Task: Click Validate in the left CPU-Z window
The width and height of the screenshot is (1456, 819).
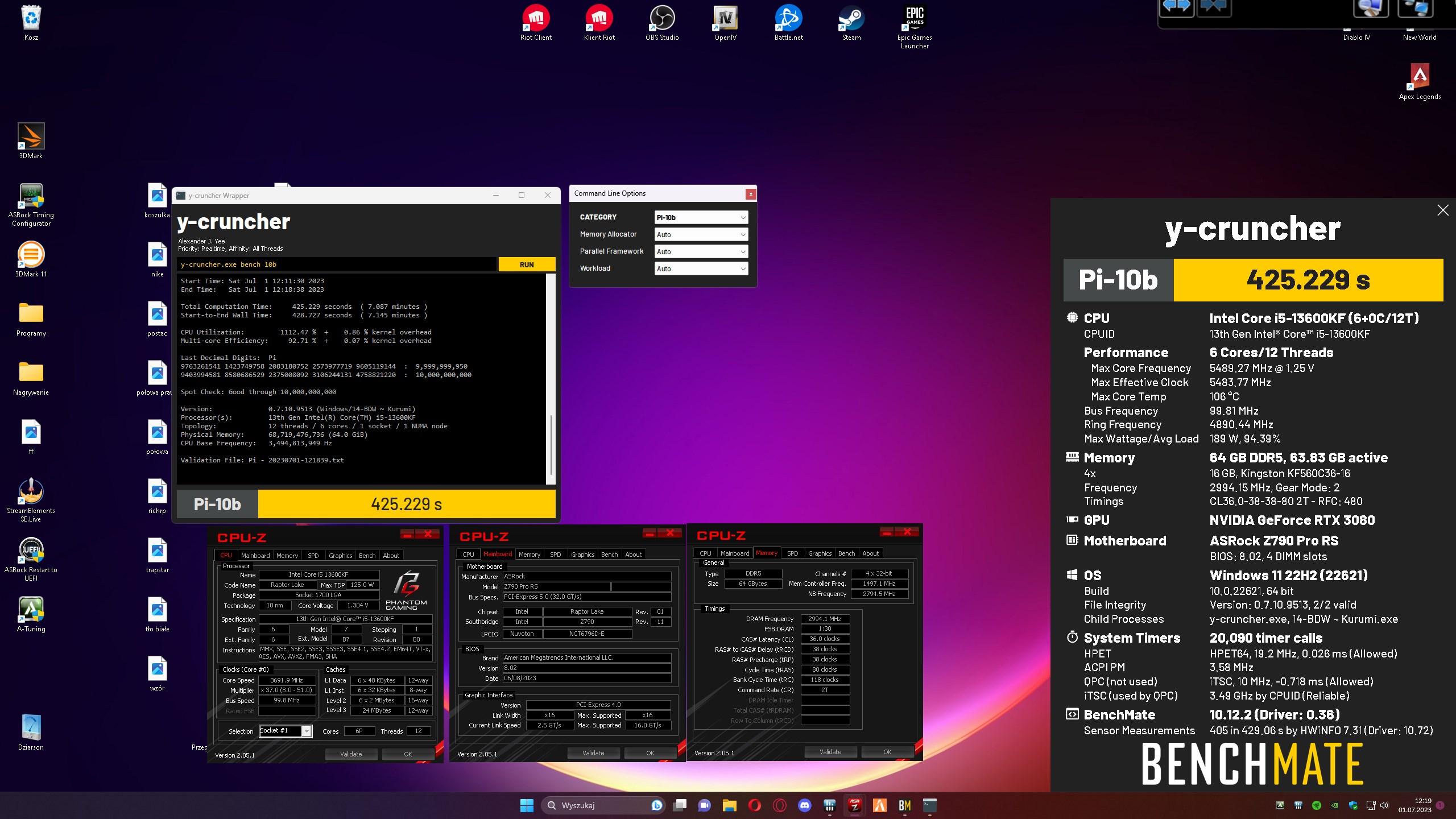Action: [x=351, y=754]
